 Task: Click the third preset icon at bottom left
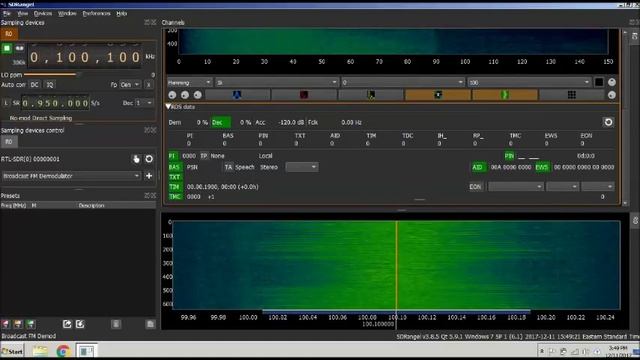pos(31,324)
